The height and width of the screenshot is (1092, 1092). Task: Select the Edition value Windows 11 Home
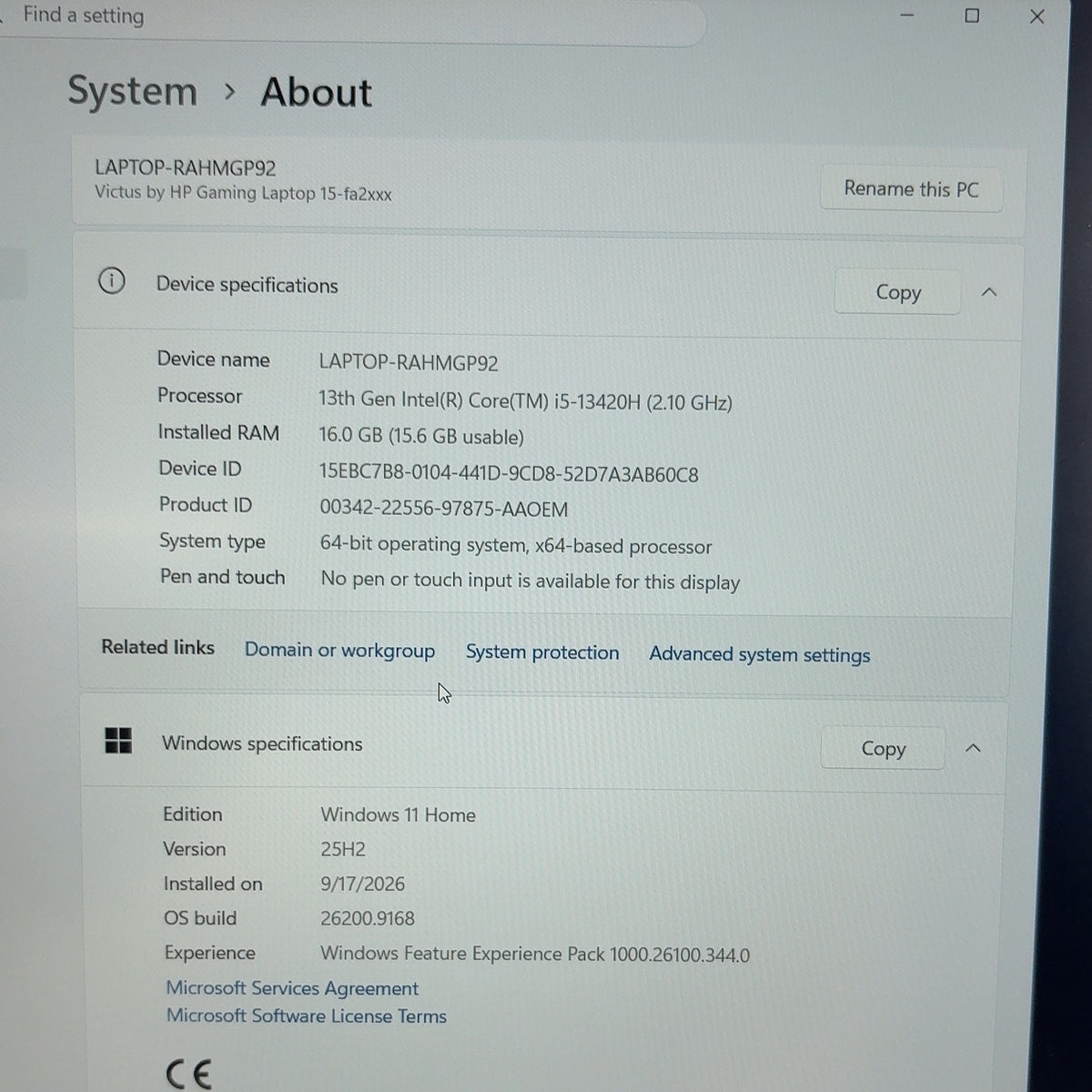pyautogui.click(x=398, y=815)
